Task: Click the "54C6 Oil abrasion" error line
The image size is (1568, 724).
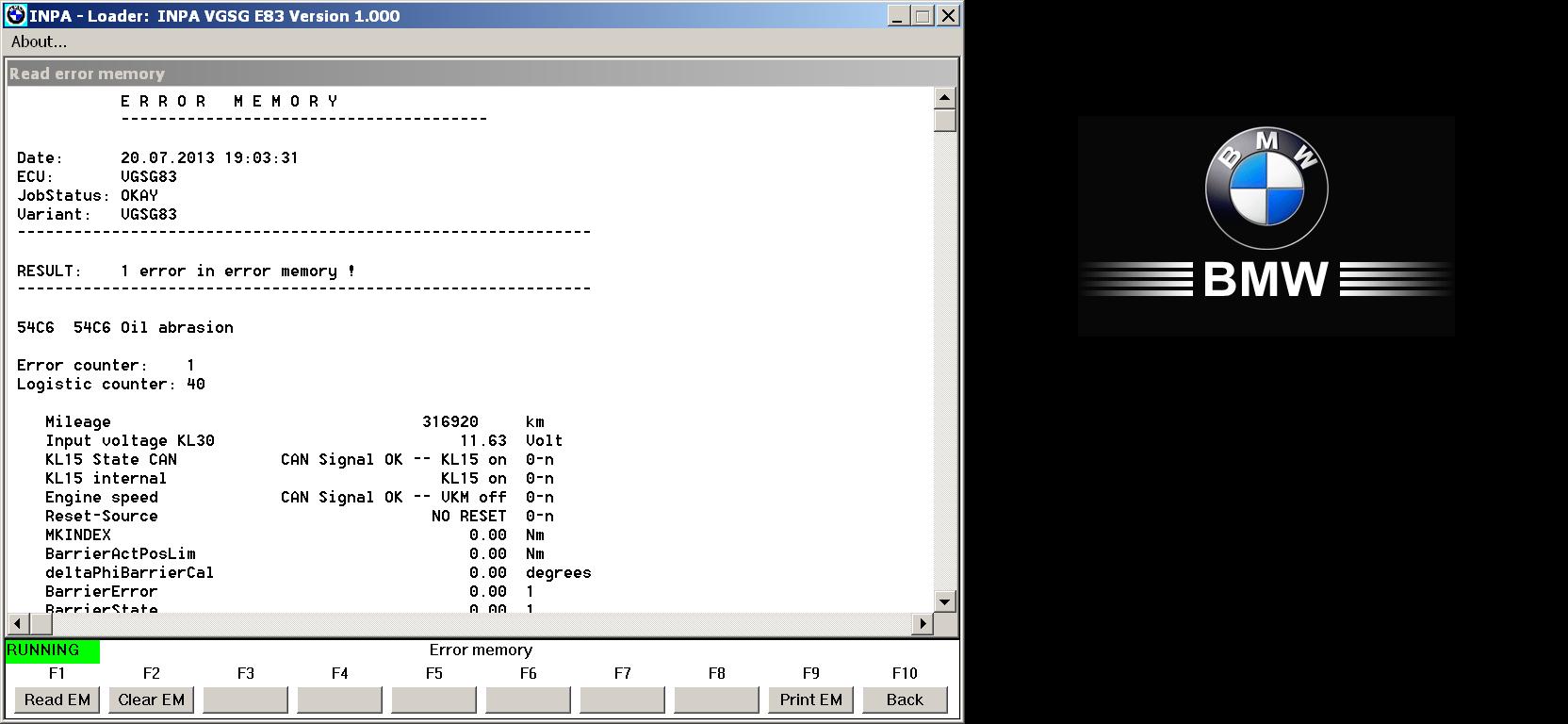Action: click(x=125, y=327)
